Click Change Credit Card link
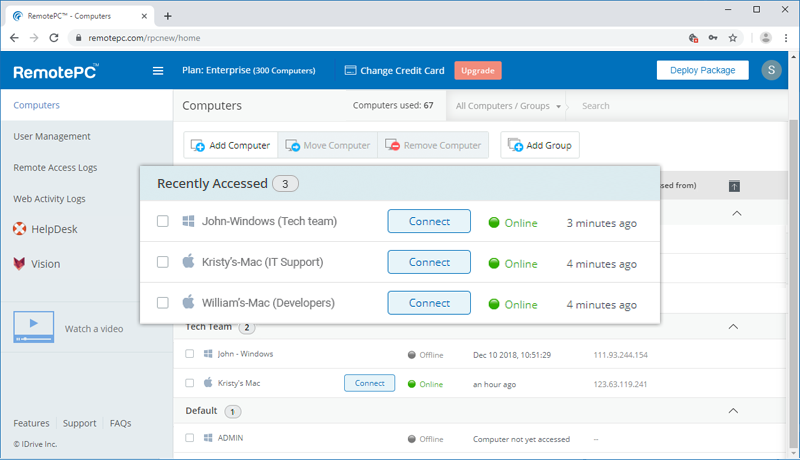The width and height of the screenshot is (800, 460). point(402,70)
